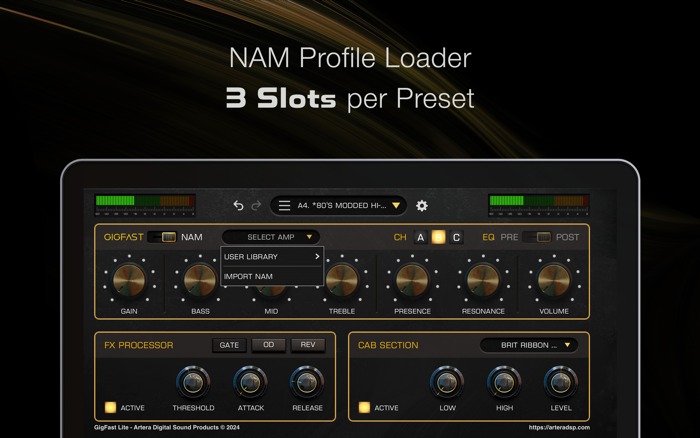The width and height of the screenshot is (700, 438).
Task: Select the Gate effect tab
Action: [x=229, y=345]
